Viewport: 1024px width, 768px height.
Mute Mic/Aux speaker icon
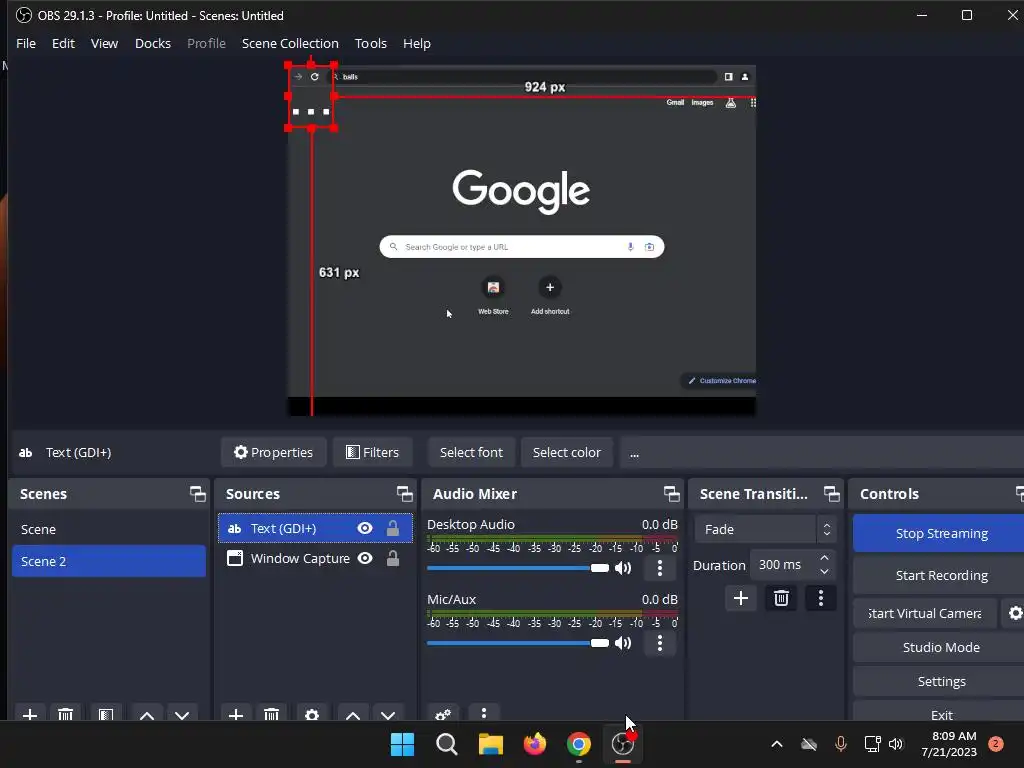tap(623, 643)
